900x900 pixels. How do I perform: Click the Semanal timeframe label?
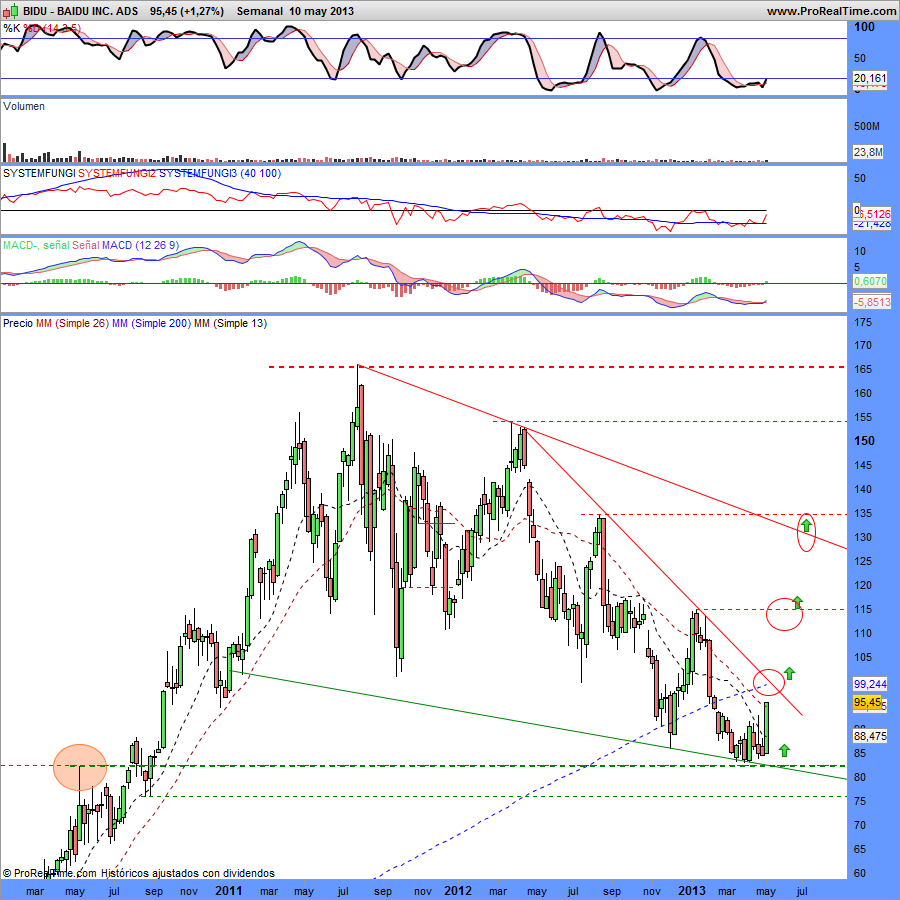tap(259, 11)
